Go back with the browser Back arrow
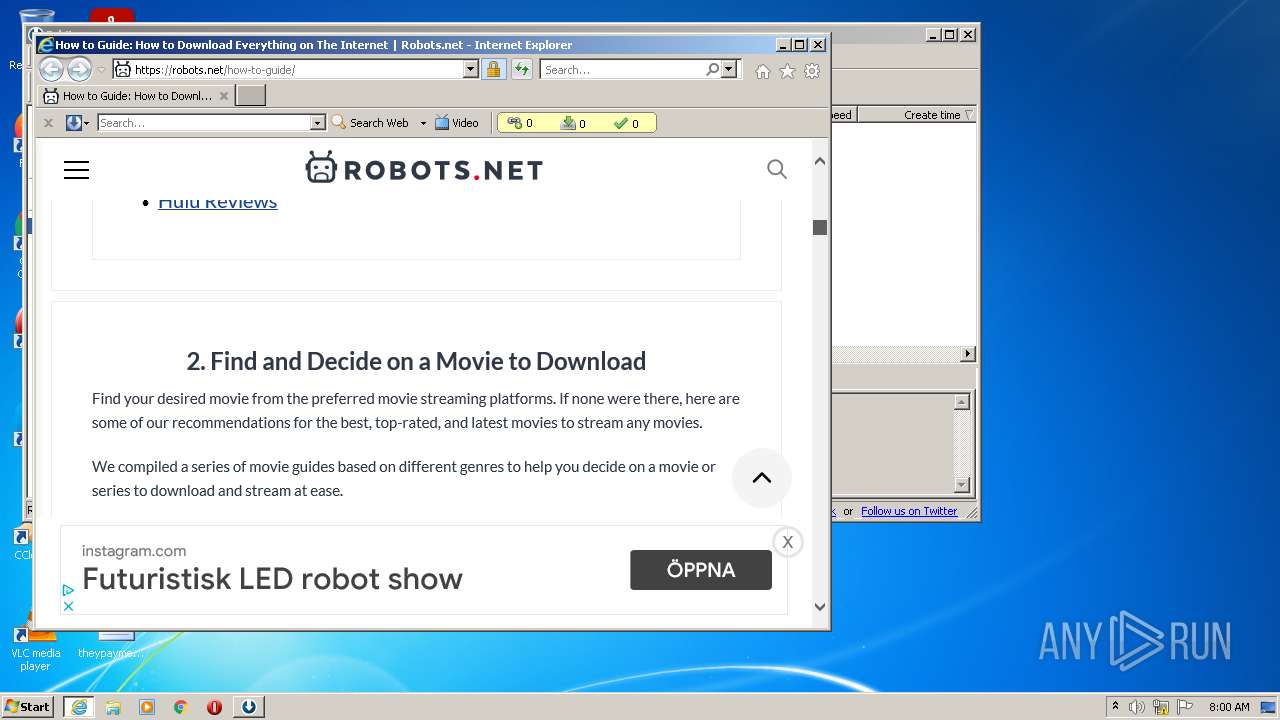The height and width of the screenshot is (720, 1280). coord(51,69)
